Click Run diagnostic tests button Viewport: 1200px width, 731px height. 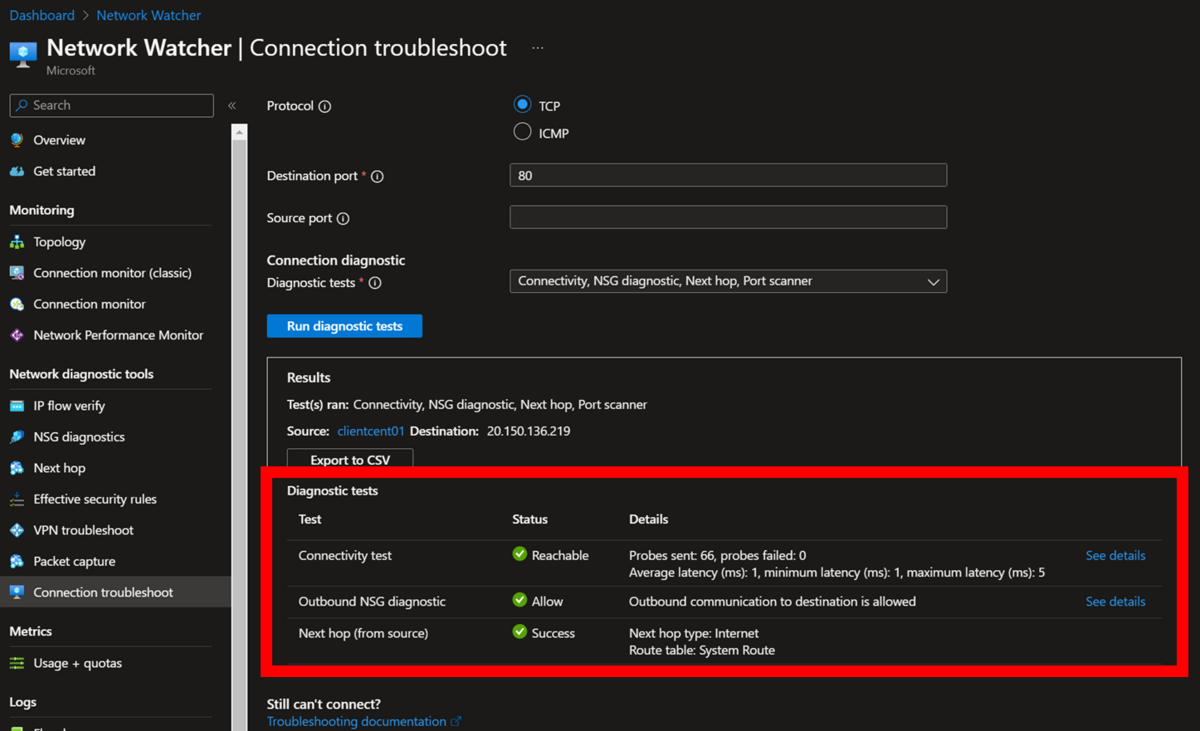point(344,326)
